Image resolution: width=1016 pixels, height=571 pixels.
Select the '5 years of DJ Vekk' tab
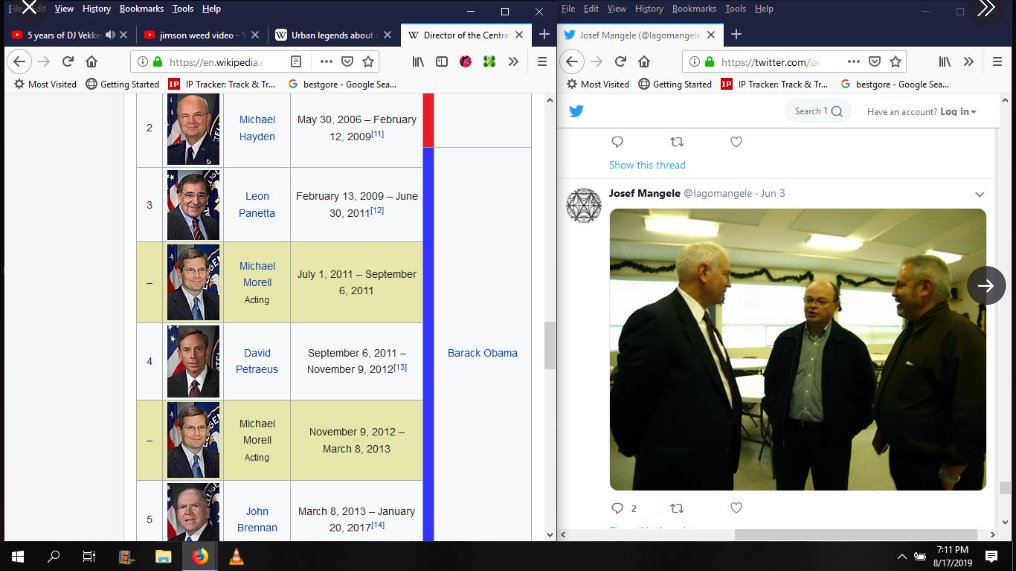pos(63,35)
